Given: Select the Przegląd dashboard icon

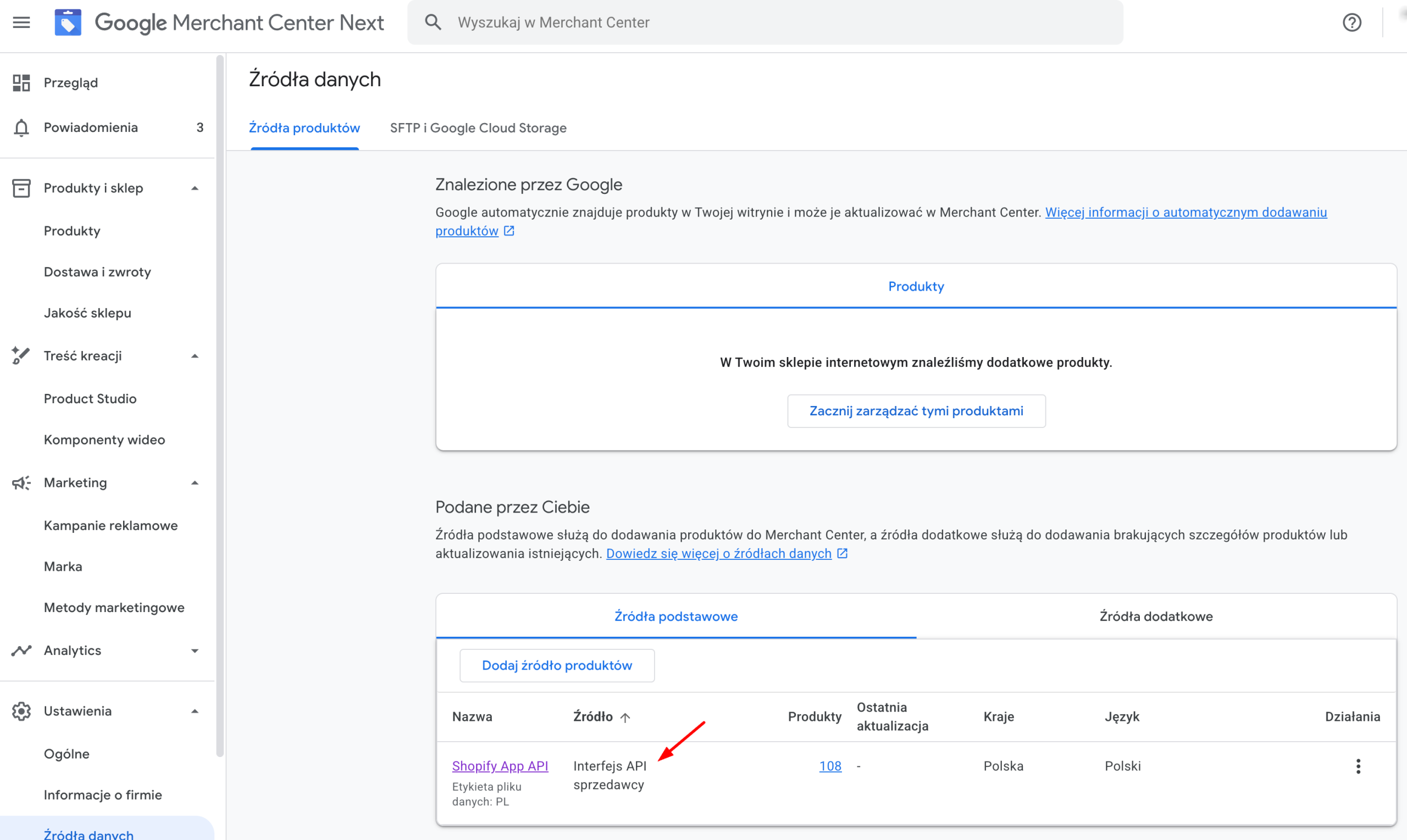Looking at the screenshot, I should [x=21, y=82].
